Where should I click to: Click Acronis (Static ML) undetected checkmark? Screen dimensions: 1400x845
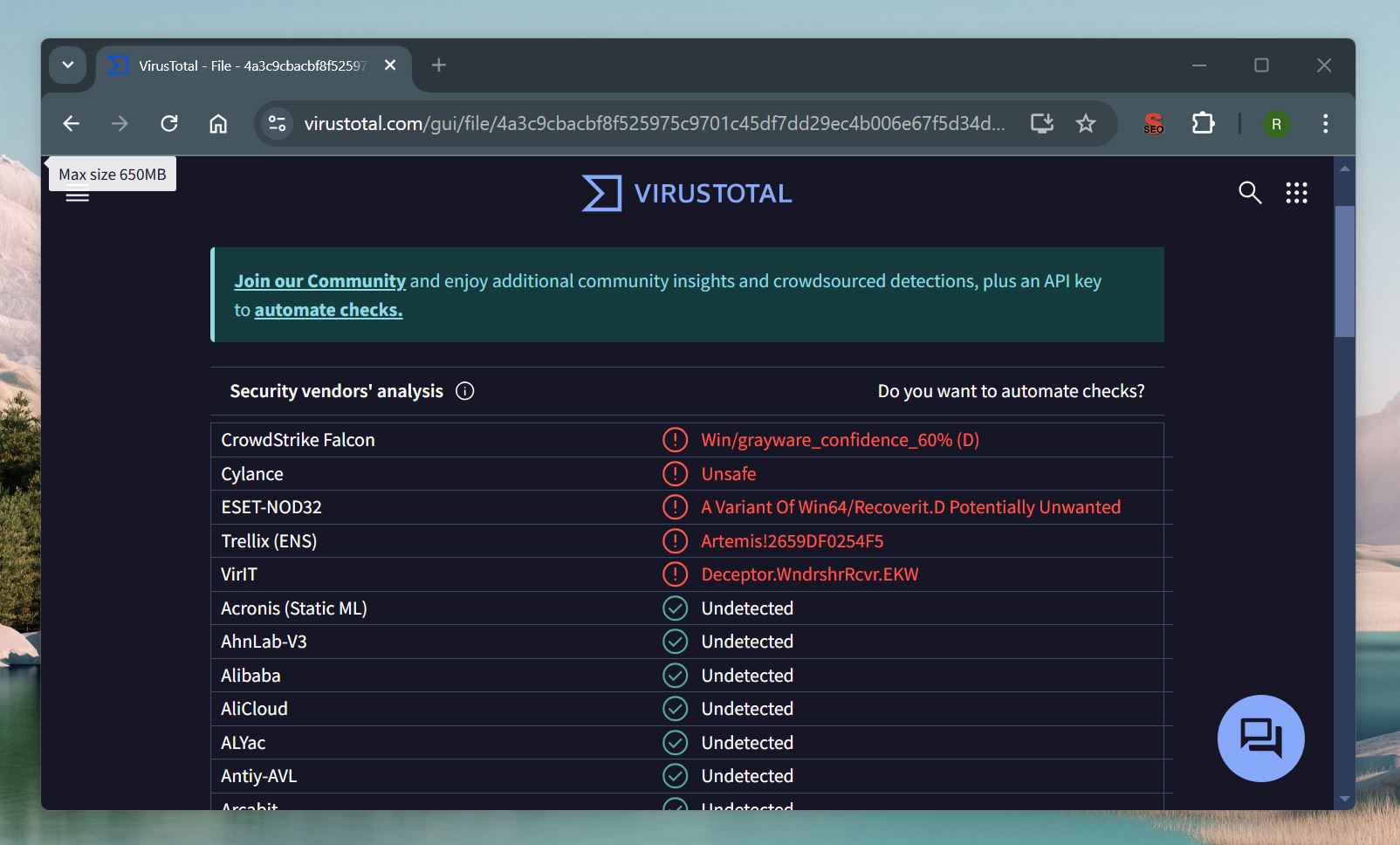[x=675, y=608]
